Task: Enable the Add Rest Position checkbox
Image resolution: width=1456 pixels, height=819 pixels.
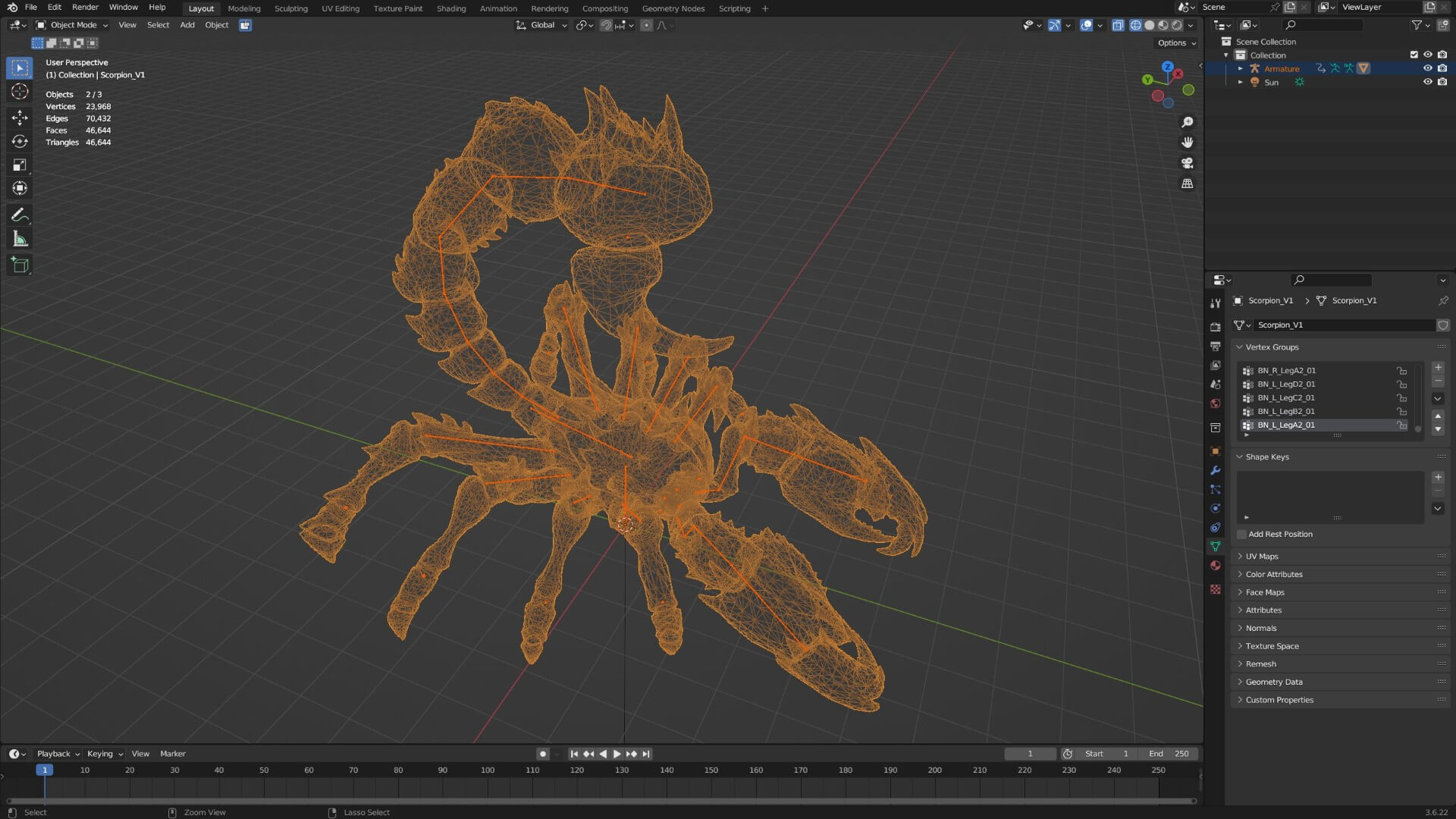Action: [1241, 535]
